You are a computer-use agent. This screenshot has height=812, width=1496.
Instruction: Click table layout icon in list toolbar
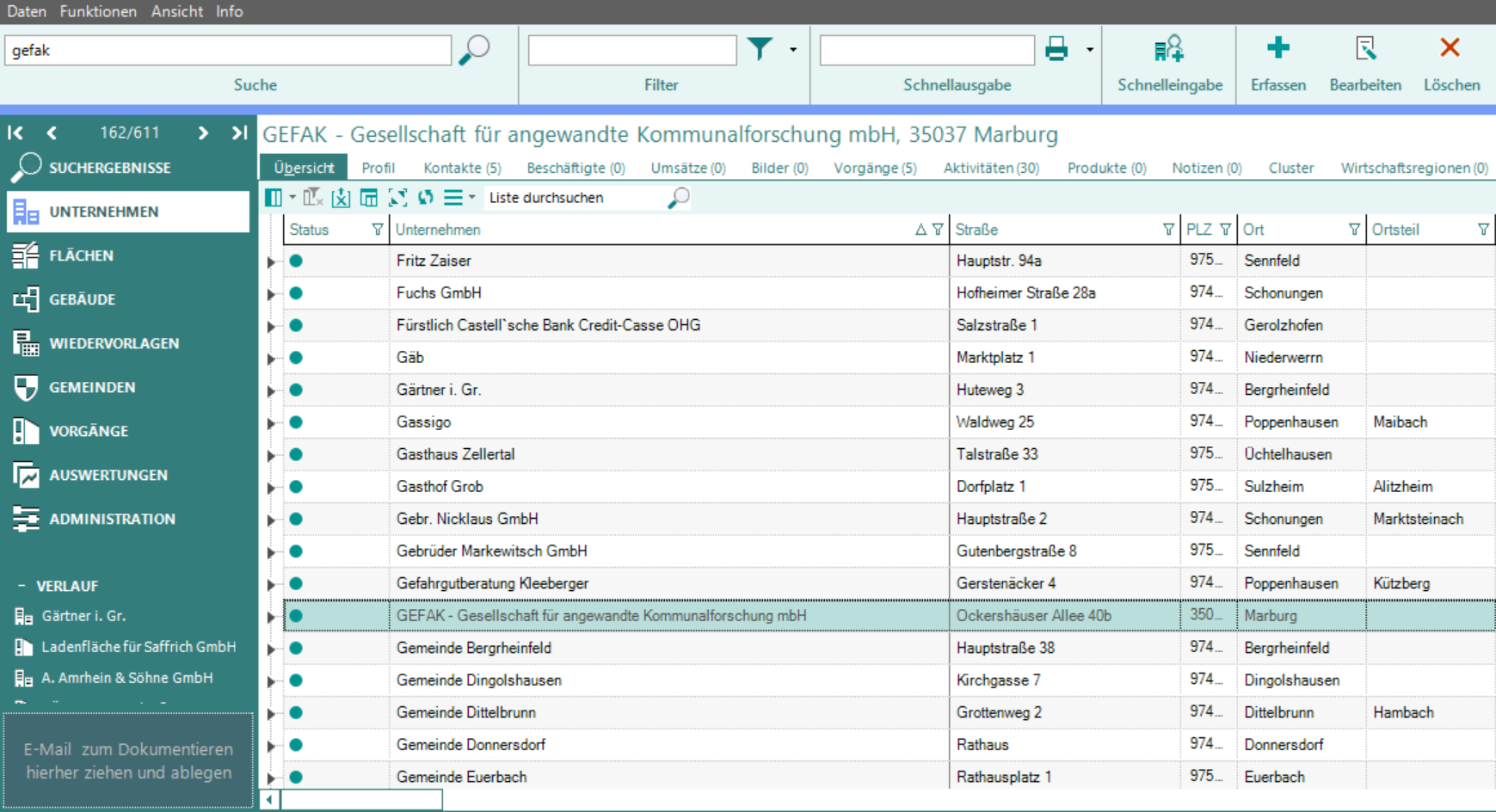(369, 198)
